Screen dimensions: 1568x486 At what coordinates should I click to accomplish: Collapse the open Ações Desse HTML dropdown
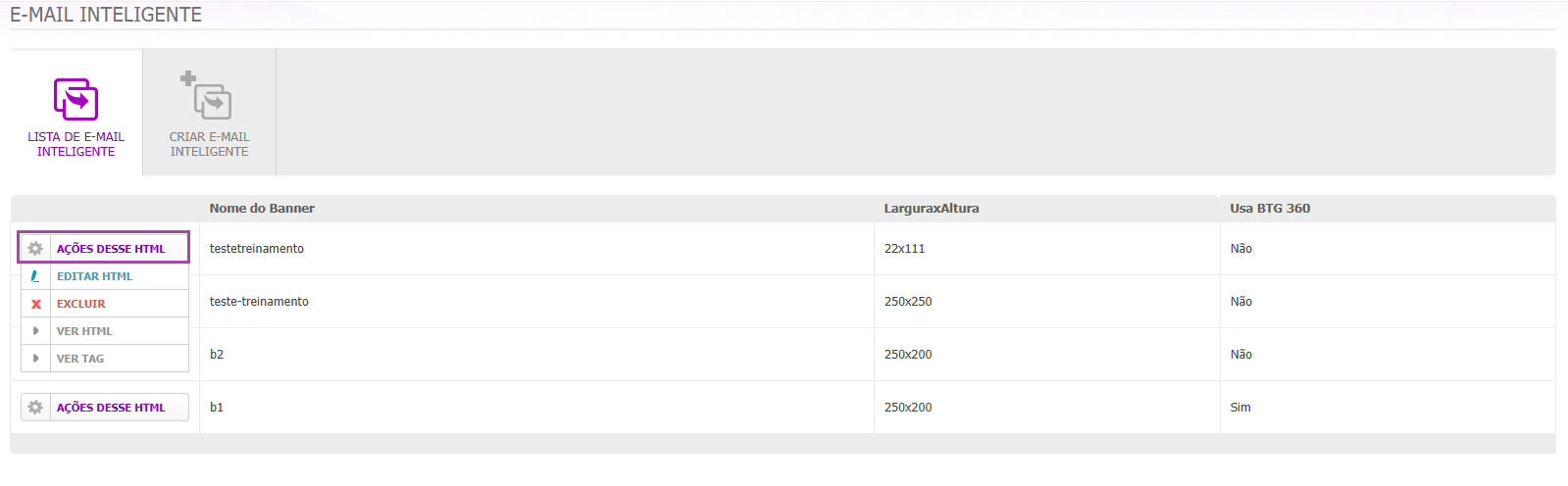[104, 248]
